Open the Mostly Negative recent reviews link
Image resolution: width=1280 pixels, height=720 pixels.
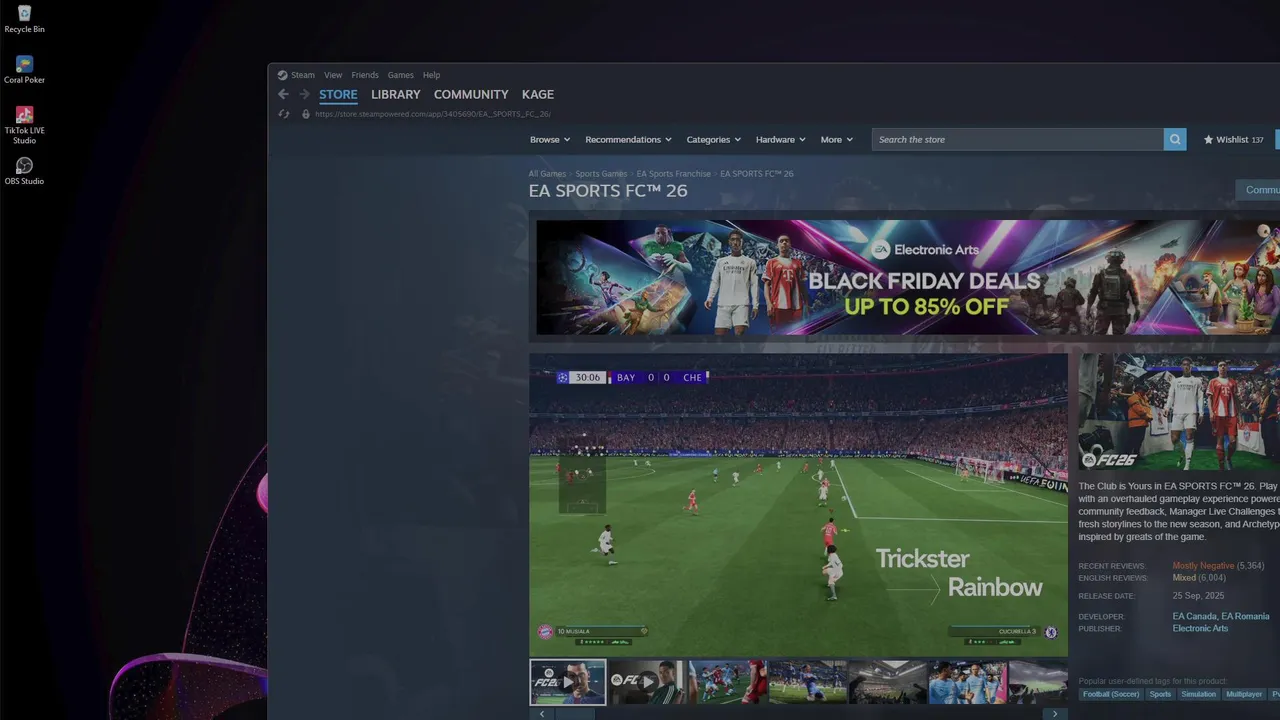point(1203,566)
